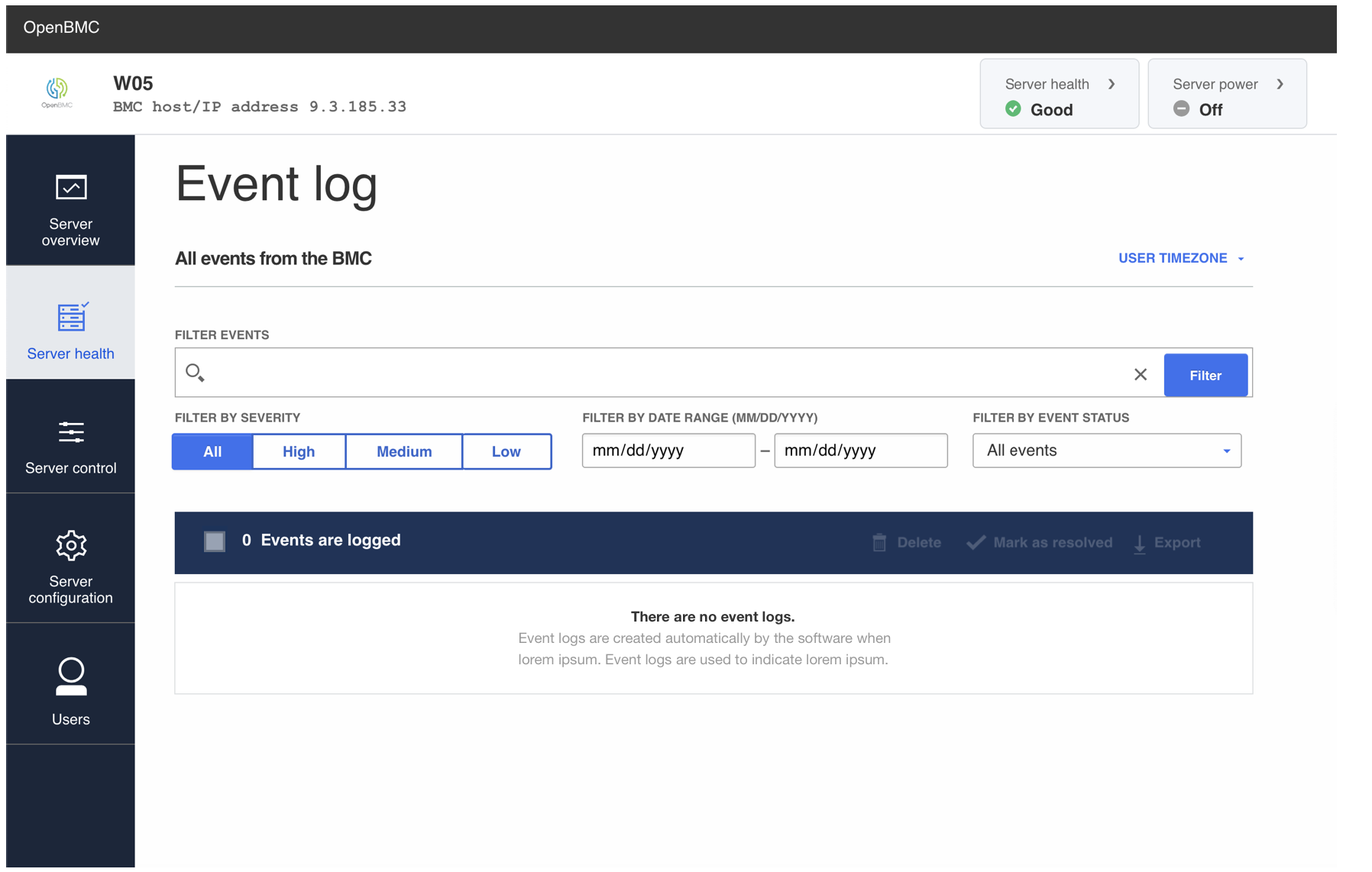
Task: Click the OpenBMC logo
Action: (57, 92)
